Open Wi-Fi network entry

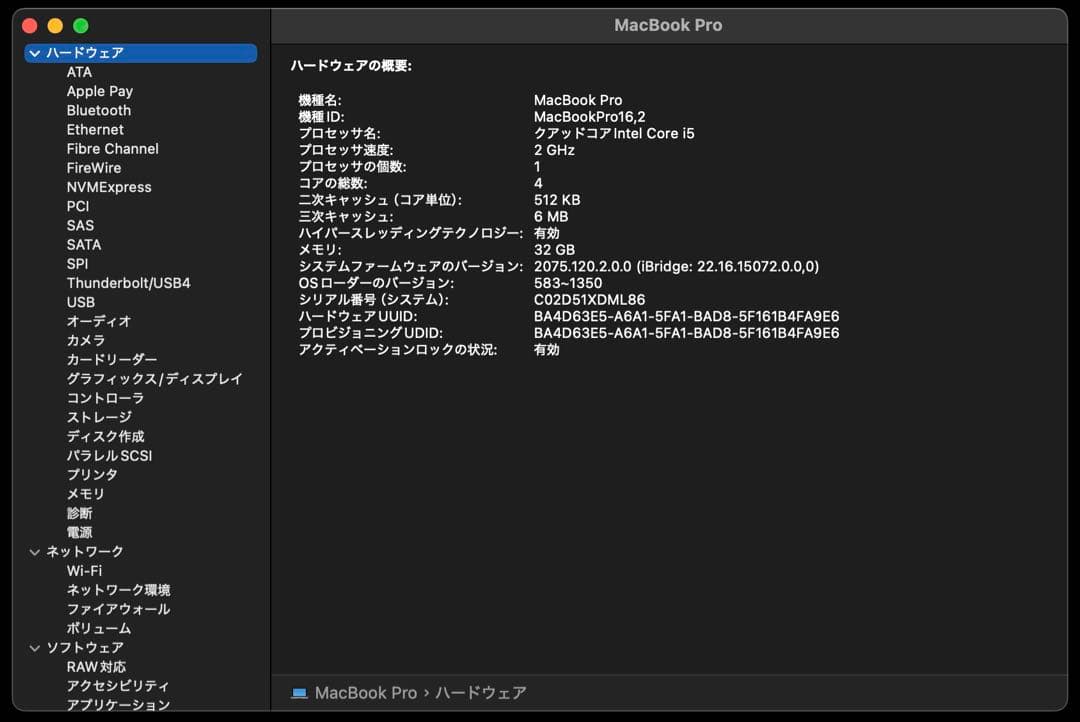point(84,571)
